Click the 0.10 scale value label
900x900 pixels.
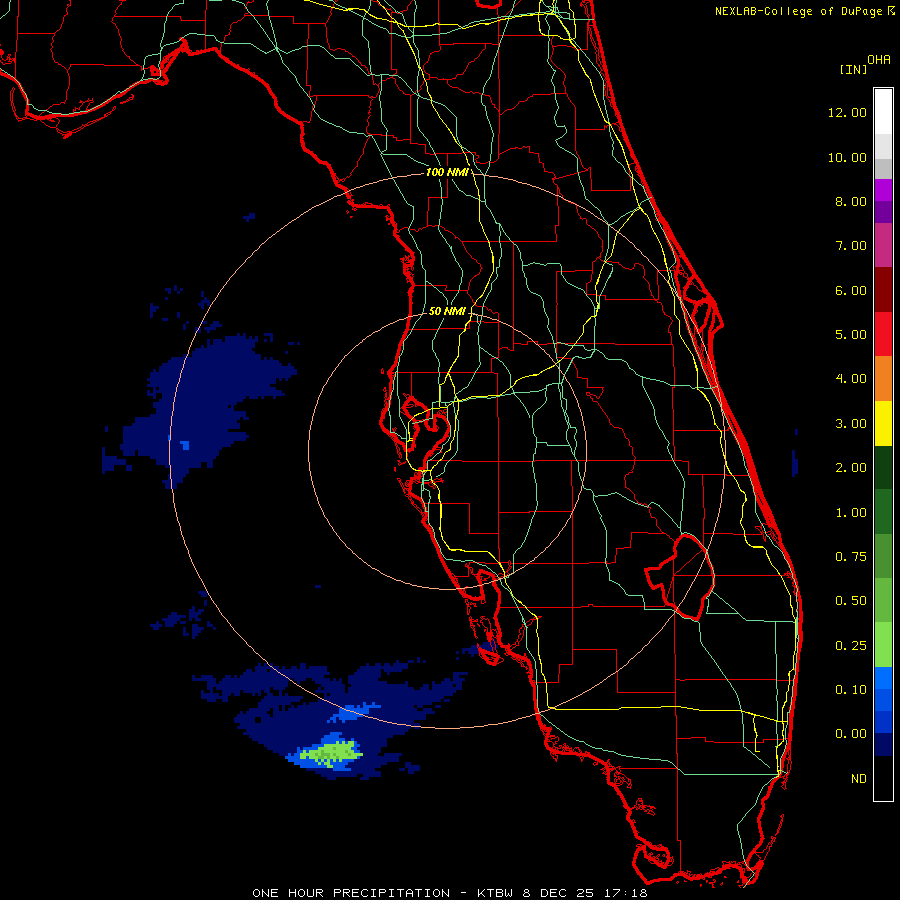coord(851,690)
